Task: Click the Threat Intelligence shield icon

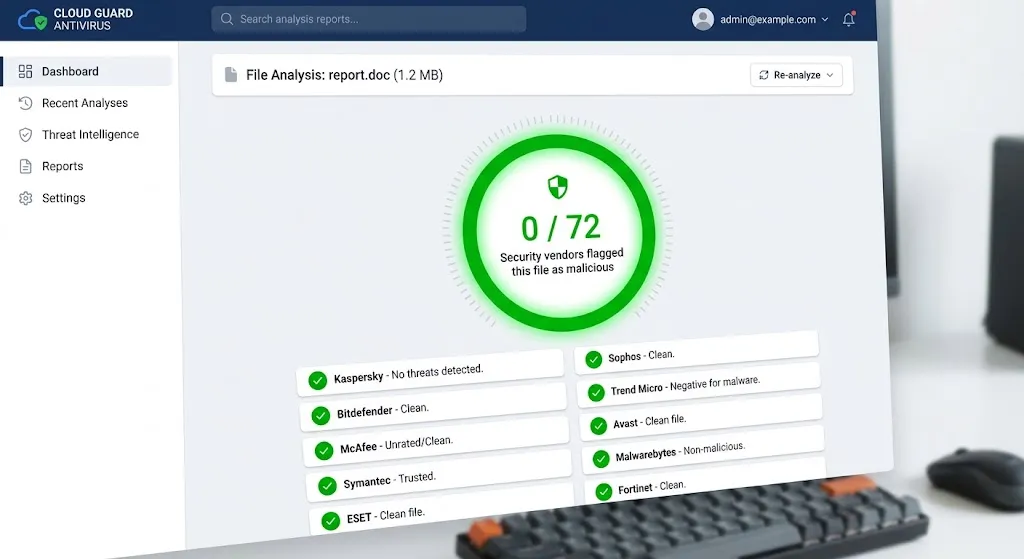Action: [x=25, y=135]
